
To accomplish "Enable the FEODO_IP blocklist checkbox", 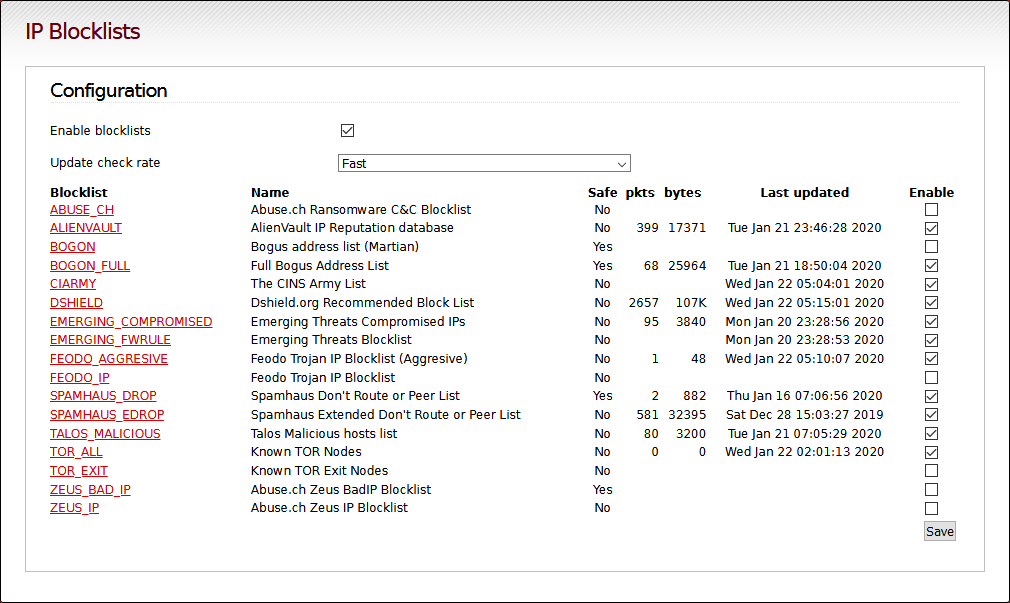I will coord(931,378).
